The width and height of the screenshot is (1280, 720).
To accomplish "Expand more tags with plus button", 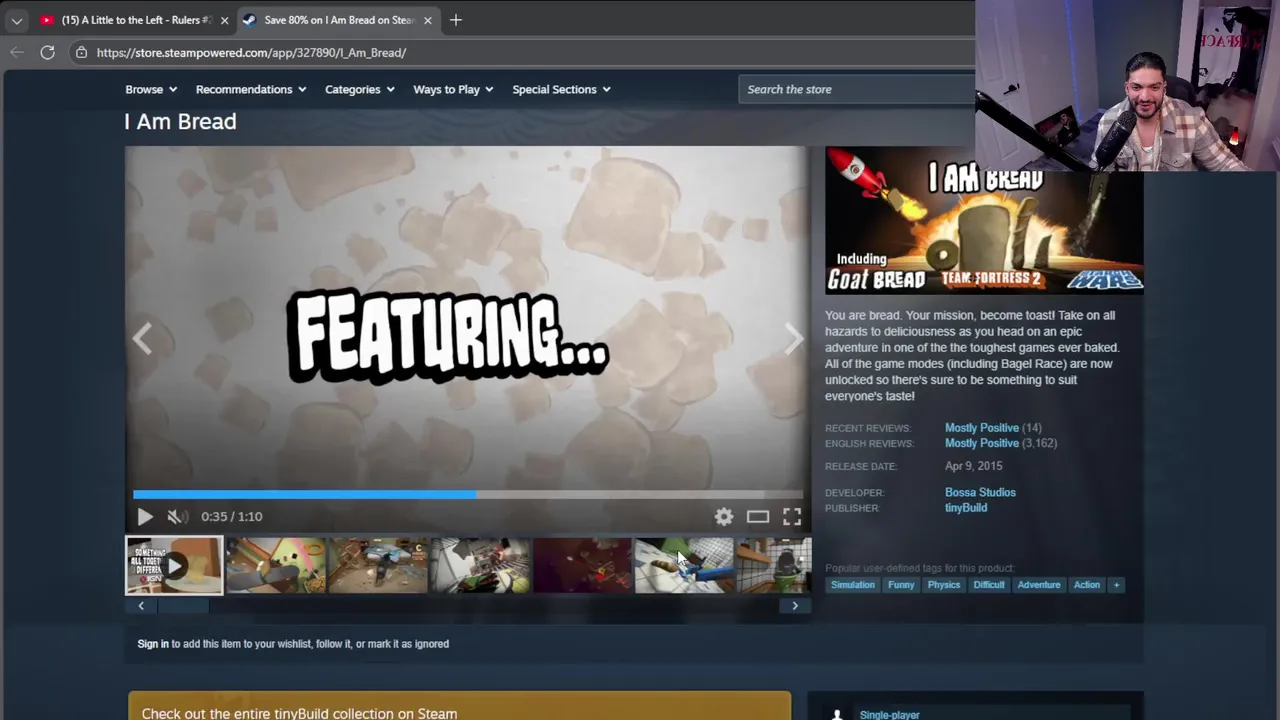I will pos(1116,585).
